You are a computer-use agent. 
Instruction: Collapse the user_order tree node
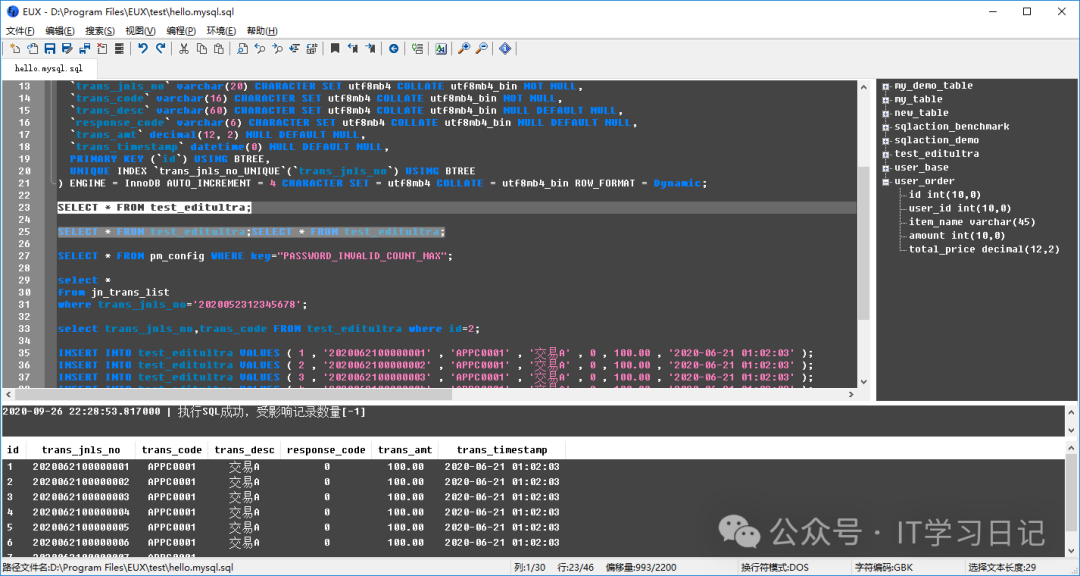click(886, 182)
